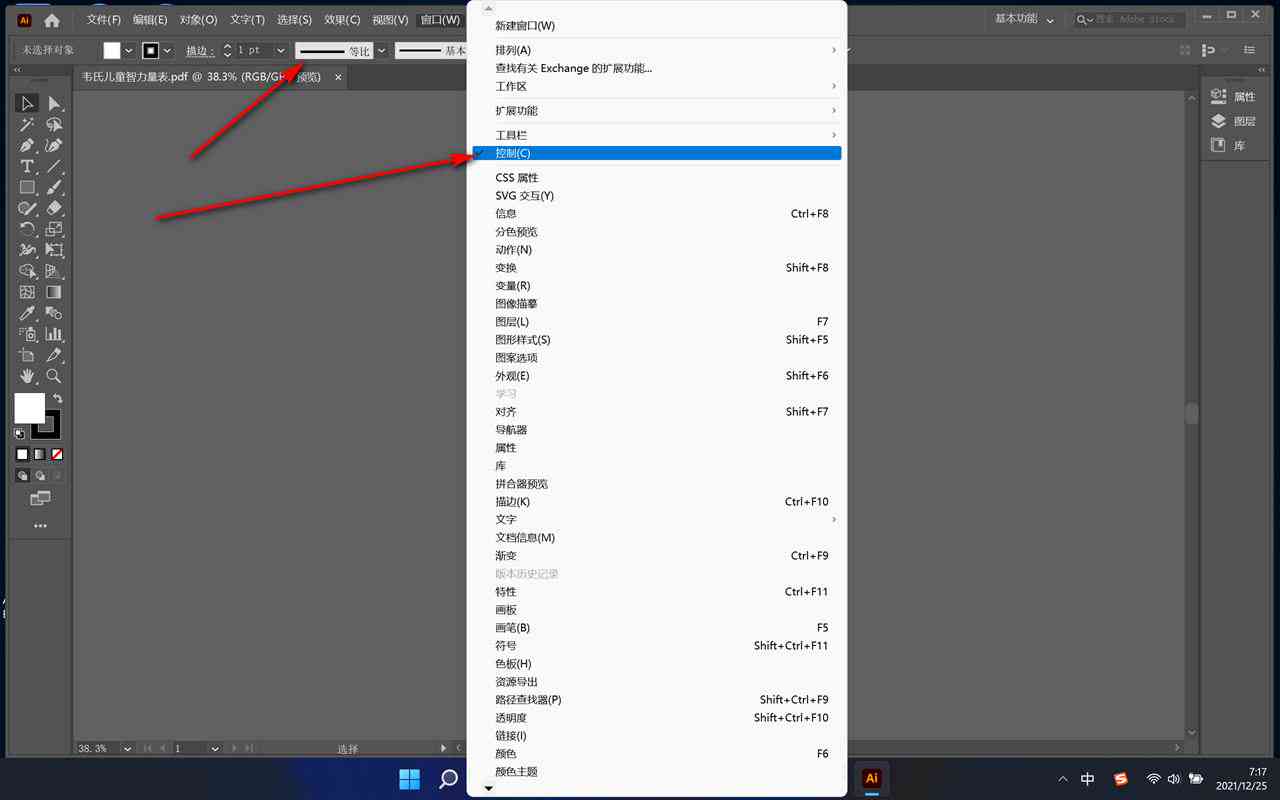The image size is (1280, 800).
Task: Select the Free Transform tool
Action: click(x=54, y=251)
